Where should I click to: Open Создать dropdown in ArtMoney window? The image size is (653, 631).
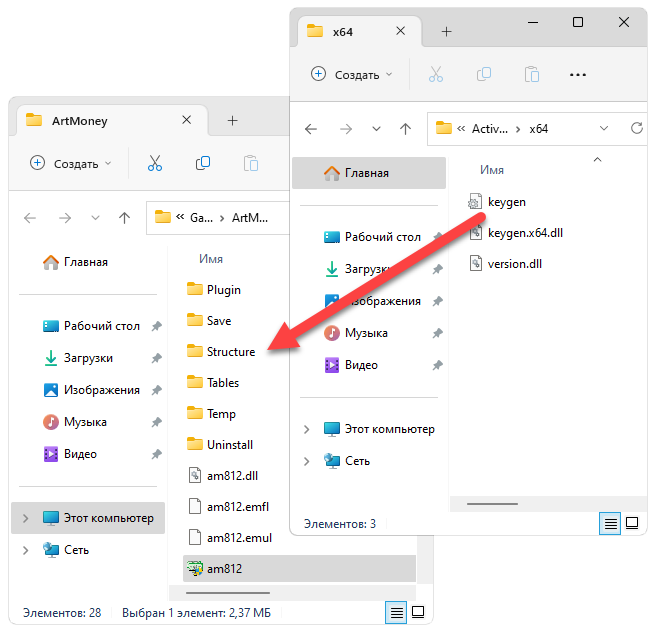coord(71,164)
